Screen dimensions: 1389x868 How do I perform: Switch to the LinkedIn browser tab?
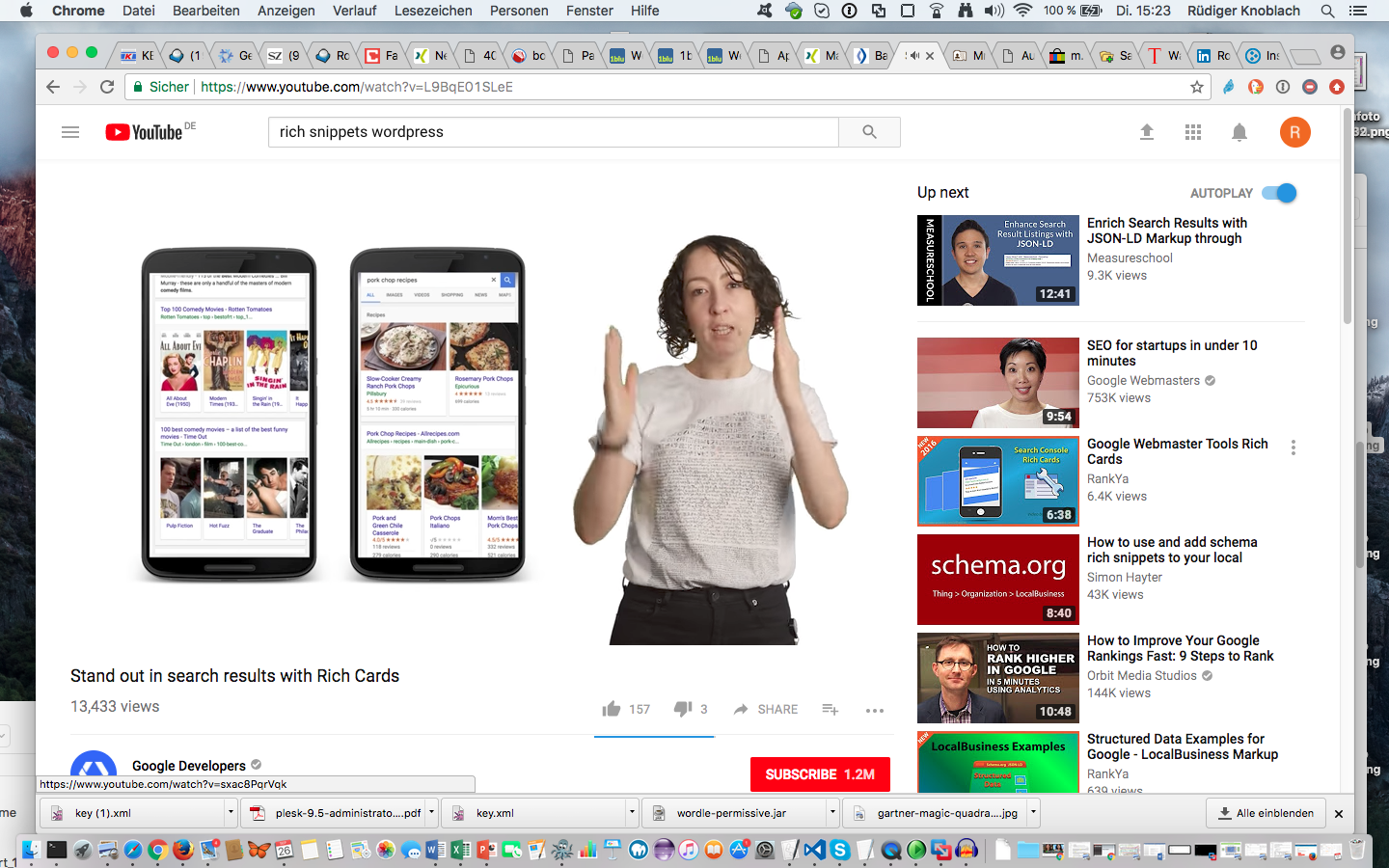1212,55
